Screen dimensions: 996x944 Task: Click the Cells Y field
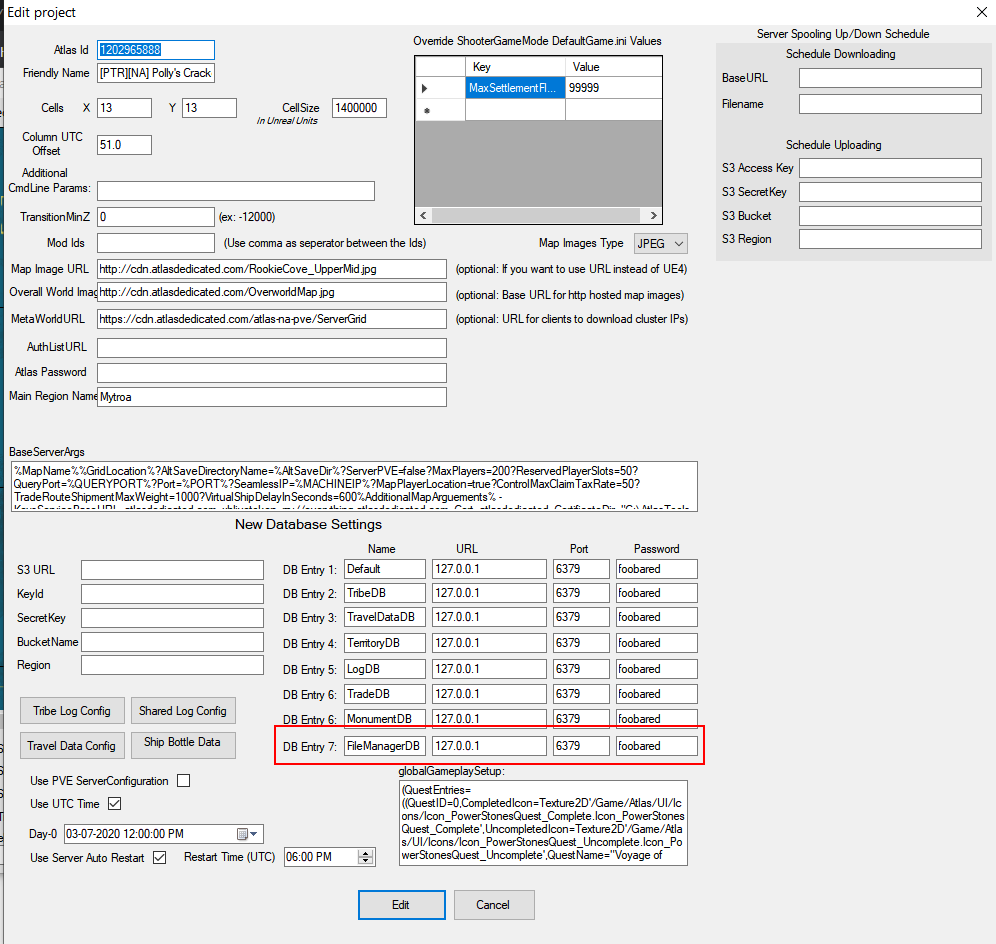pos(210,108)
